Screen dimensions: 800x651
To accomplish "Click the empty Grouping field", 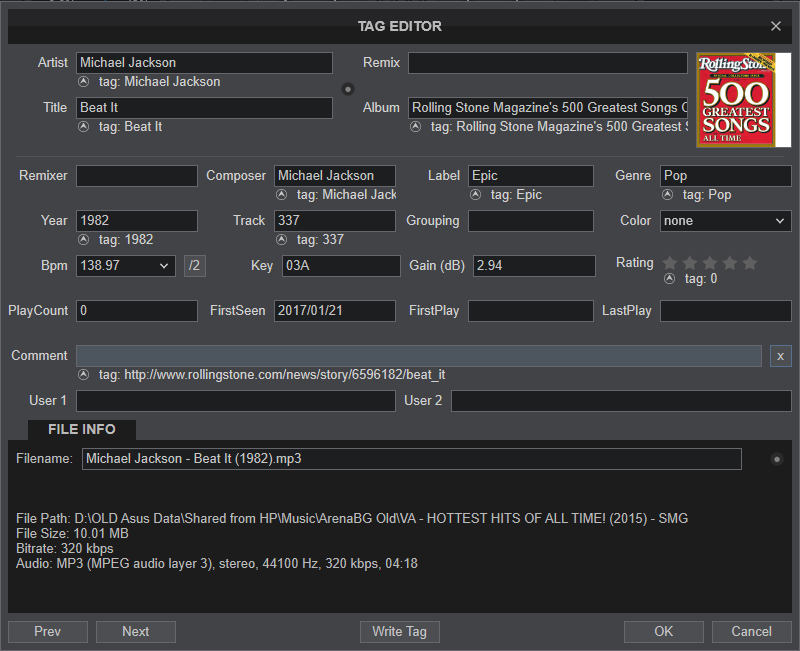I will (531, 221).
